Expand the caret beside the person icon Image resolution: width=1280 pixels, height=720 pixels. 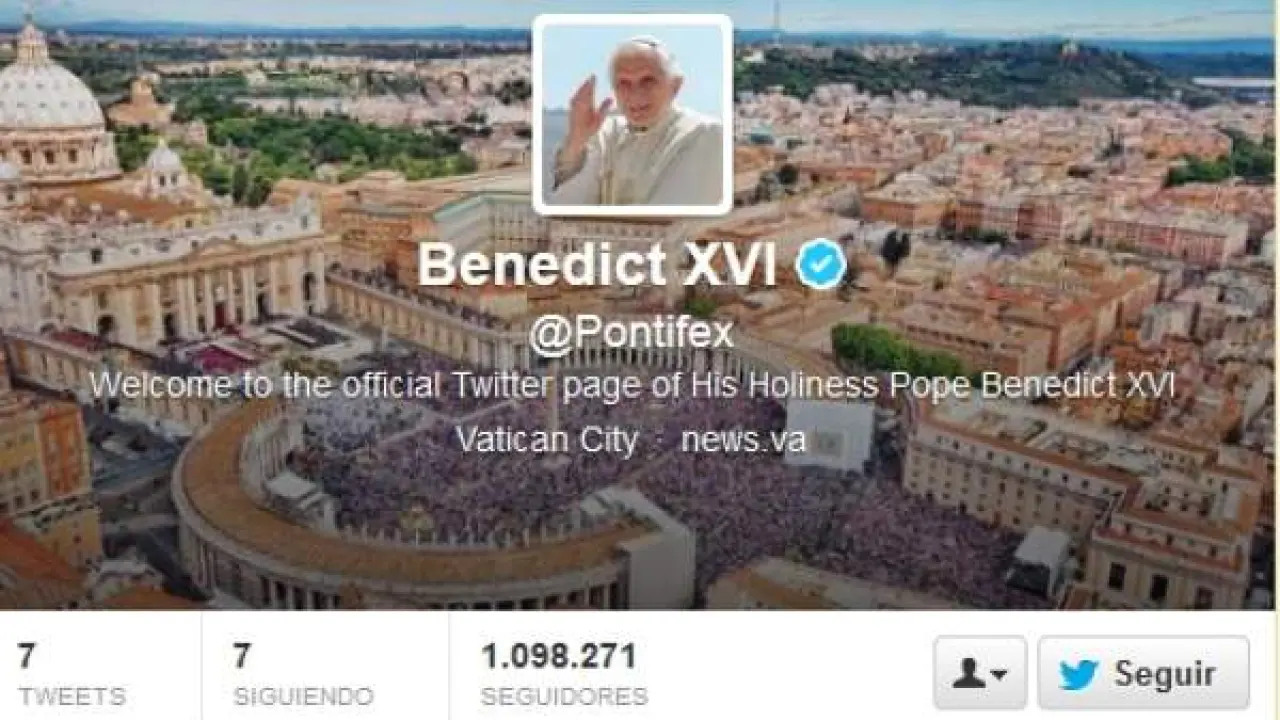(x=998, y=677)
